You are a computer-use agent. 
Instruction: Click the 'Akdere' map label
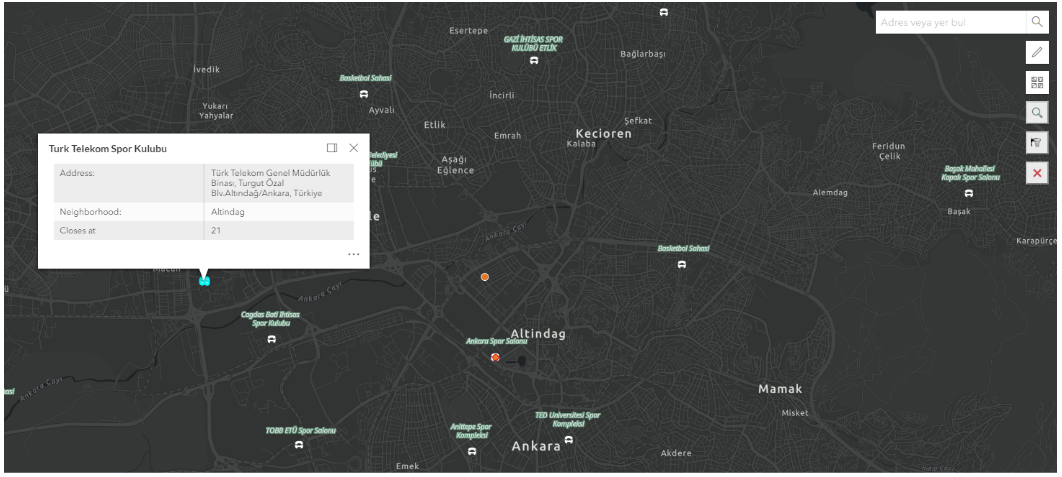coord(676,453)
